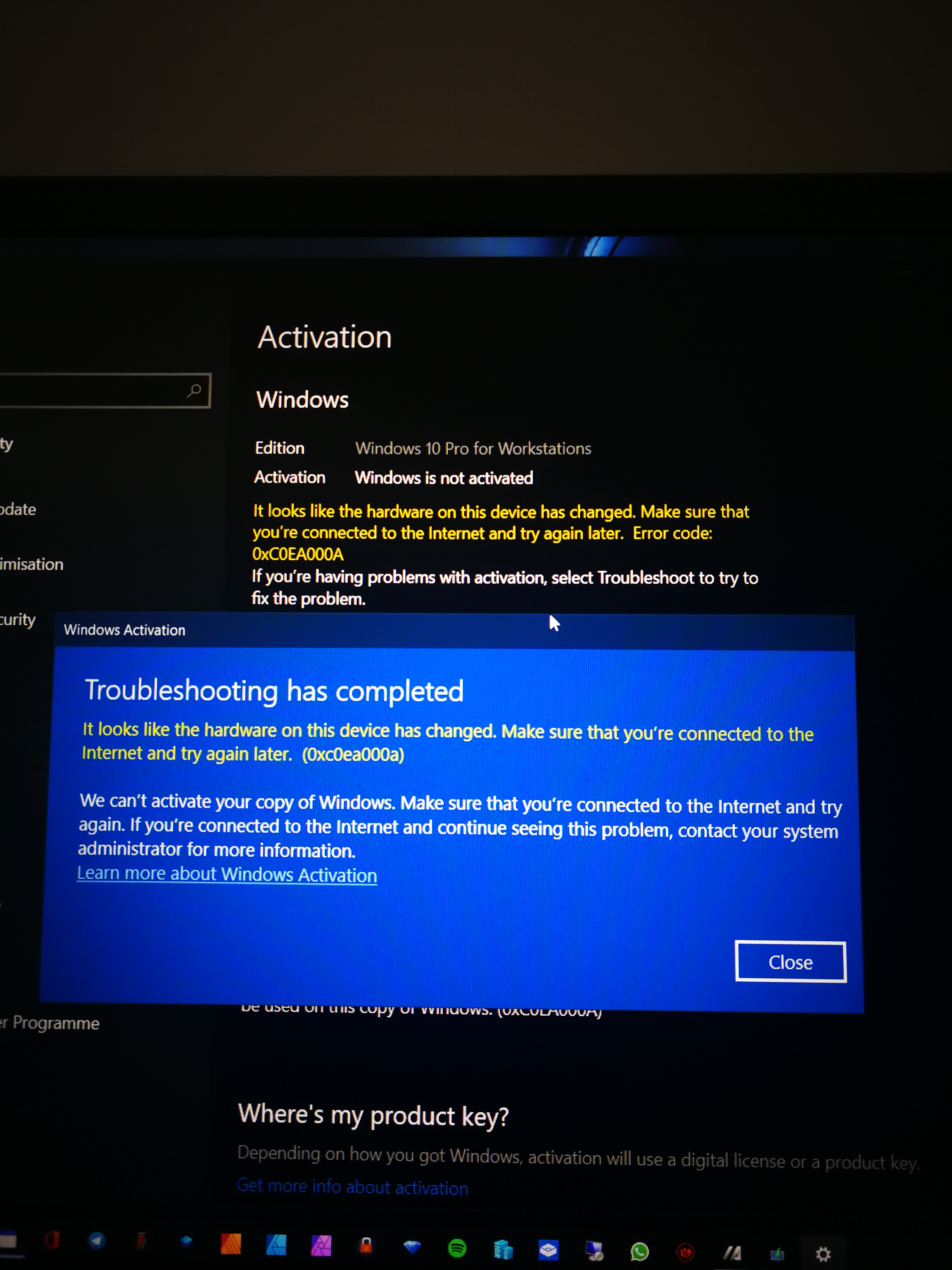Click the Office taskbar icon

(x=52, y=1240)
